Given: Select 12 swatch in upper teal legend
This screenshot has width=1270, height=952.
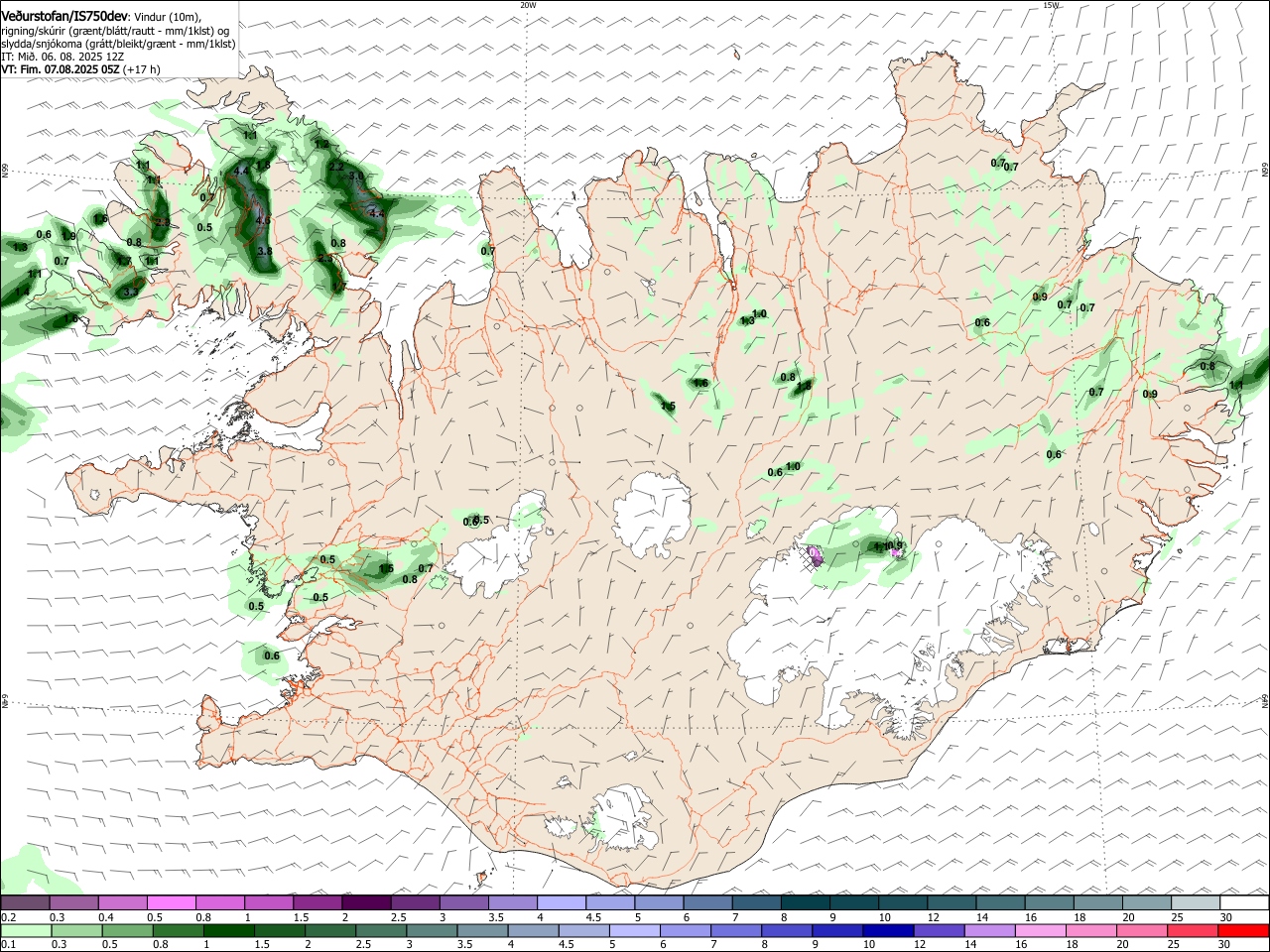Looking at the screenshot, I should point(952,902).
